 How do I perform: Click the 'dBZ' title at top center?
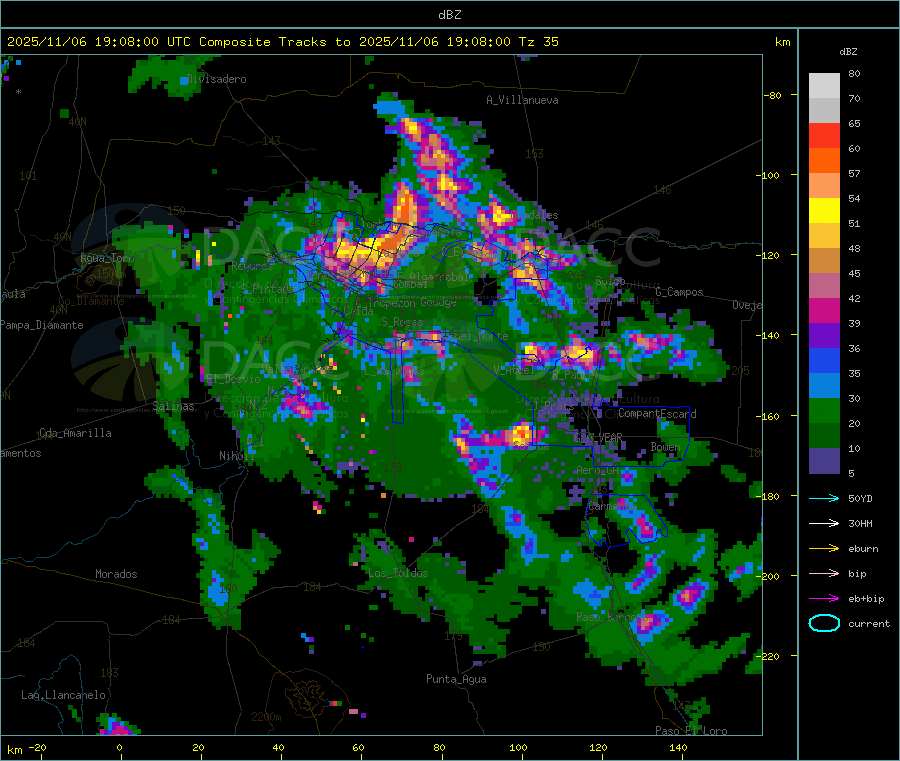[449, 15]
